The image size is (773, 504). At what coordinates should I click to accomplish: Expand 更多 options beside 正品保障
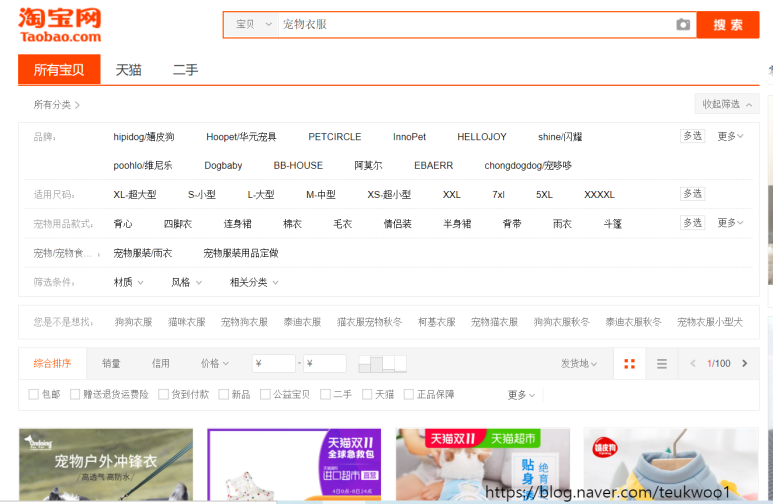coord(521,395)
